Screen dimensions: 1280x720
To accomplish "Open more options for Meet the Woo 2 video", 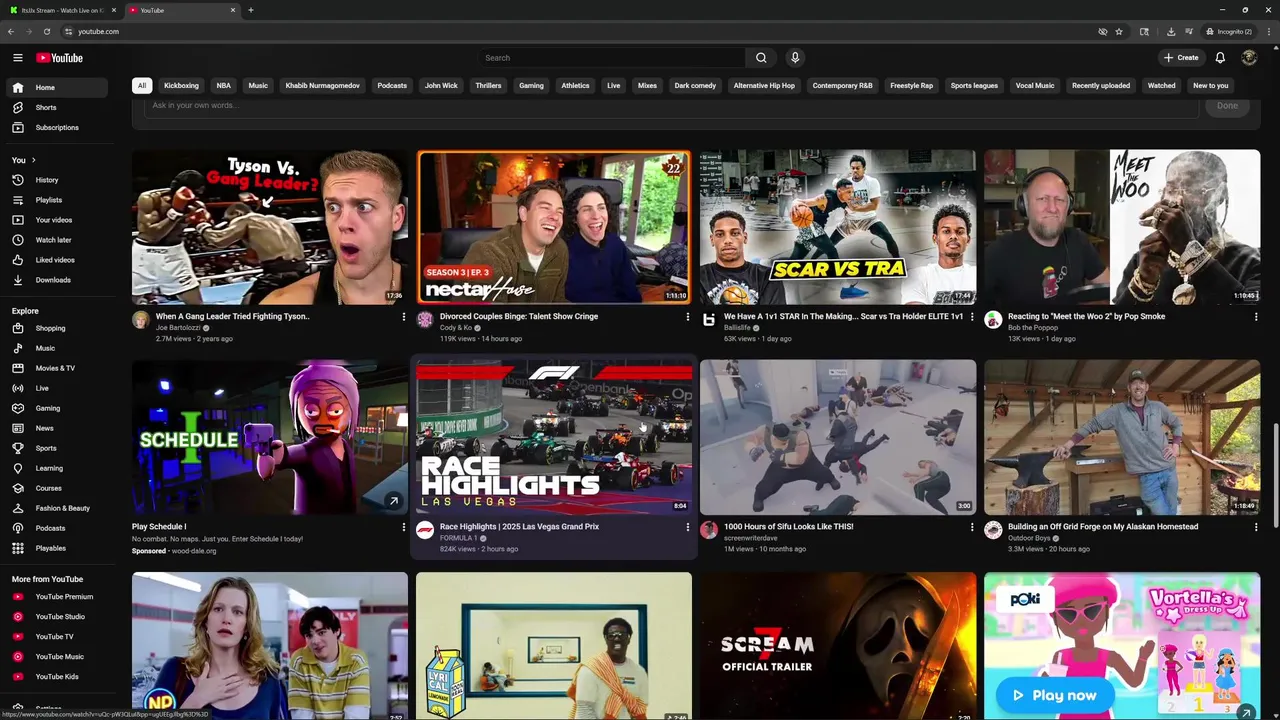I will 1256,317.
